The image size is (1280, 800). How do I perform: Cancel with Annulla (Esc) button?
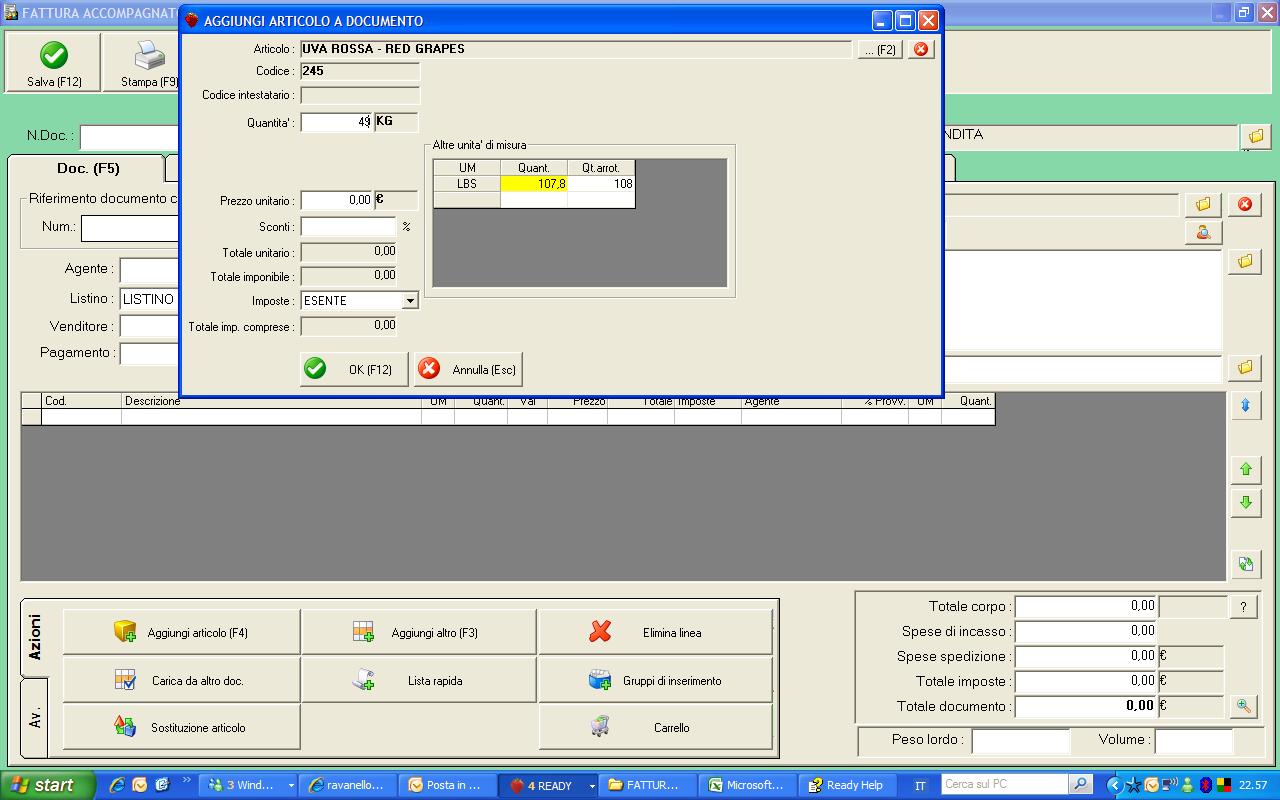coord(468,369)
